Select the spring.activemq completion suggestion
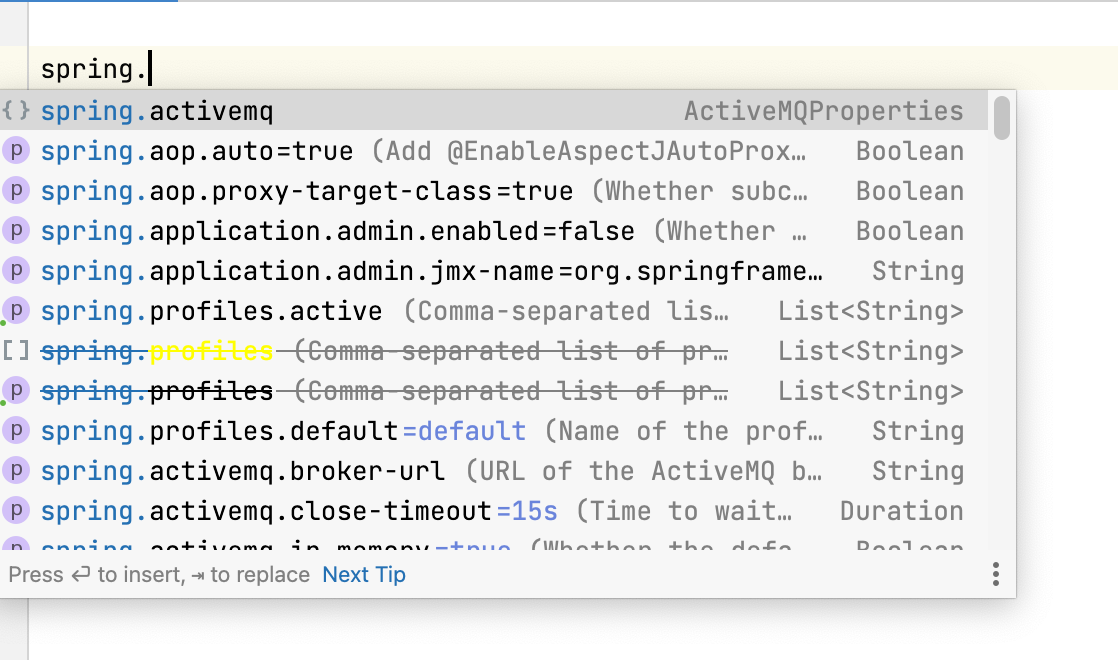Screen dimensions: 1118x660 coord(157,111)
